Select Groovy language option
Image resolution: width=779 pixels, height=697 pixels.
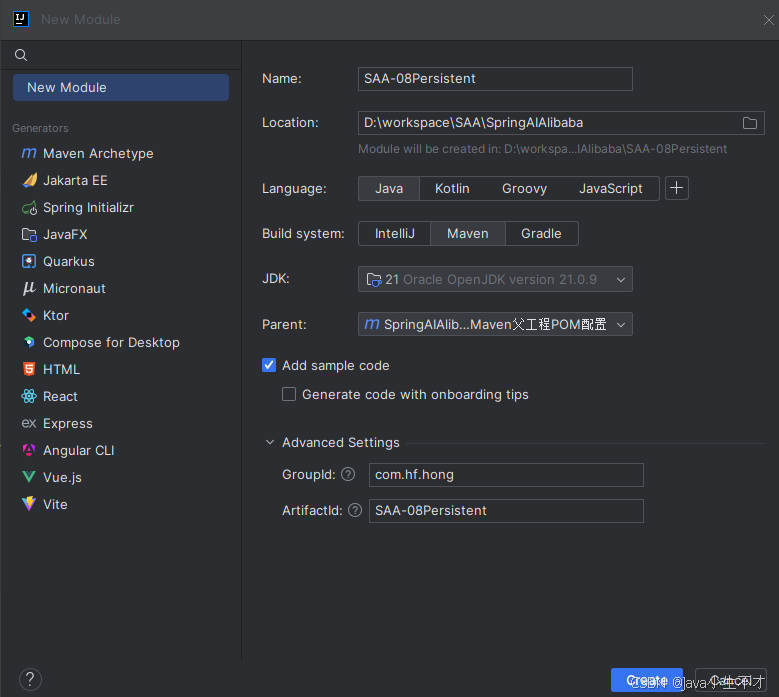pos(524,189)
